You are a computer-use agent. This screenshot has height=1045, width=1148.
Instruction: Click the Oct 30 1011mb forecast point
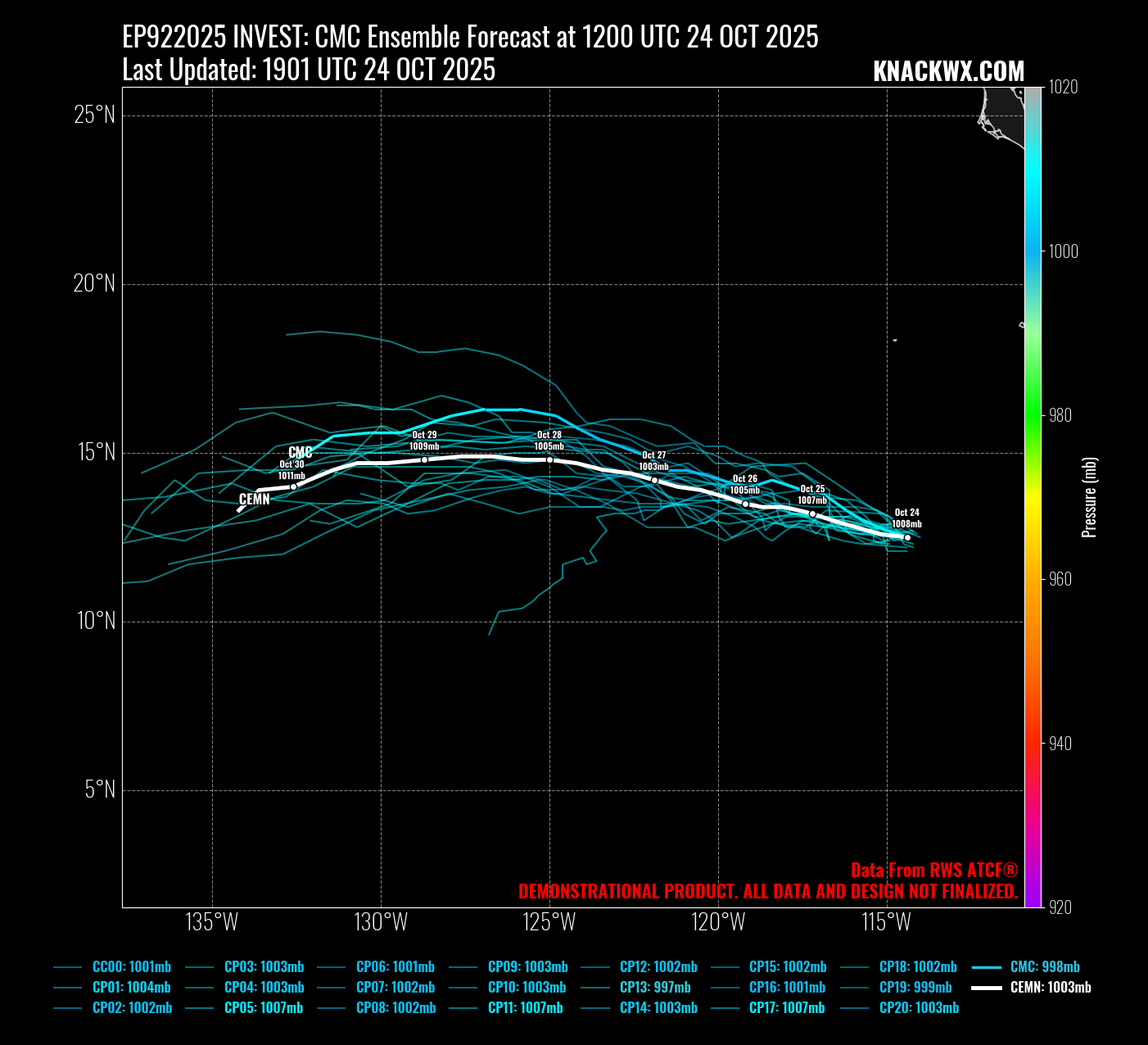(293, 486)
